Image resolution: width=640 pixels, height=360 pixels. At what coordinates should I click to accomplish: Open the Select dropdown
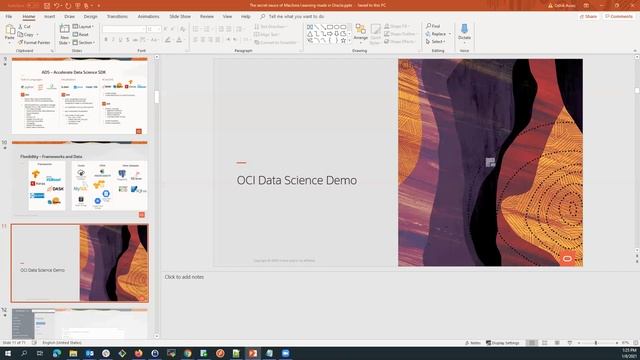pos(436,42)
